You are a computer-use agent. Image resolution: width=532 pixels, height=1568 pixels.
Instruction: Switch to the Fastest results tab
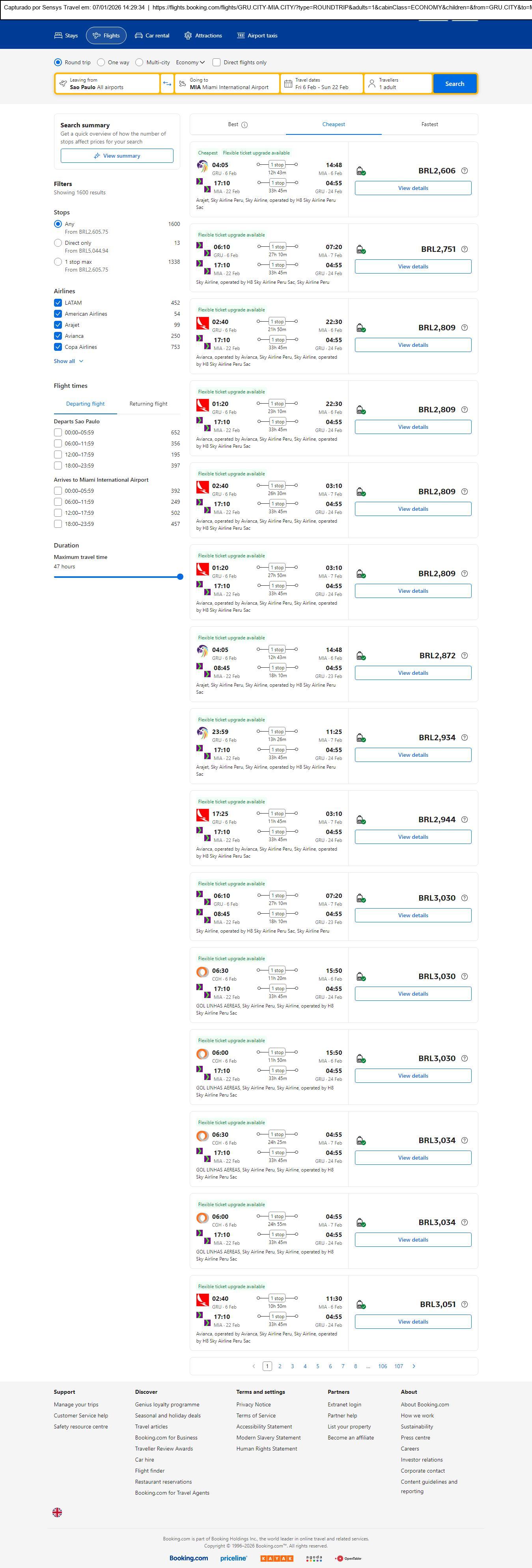429,124
